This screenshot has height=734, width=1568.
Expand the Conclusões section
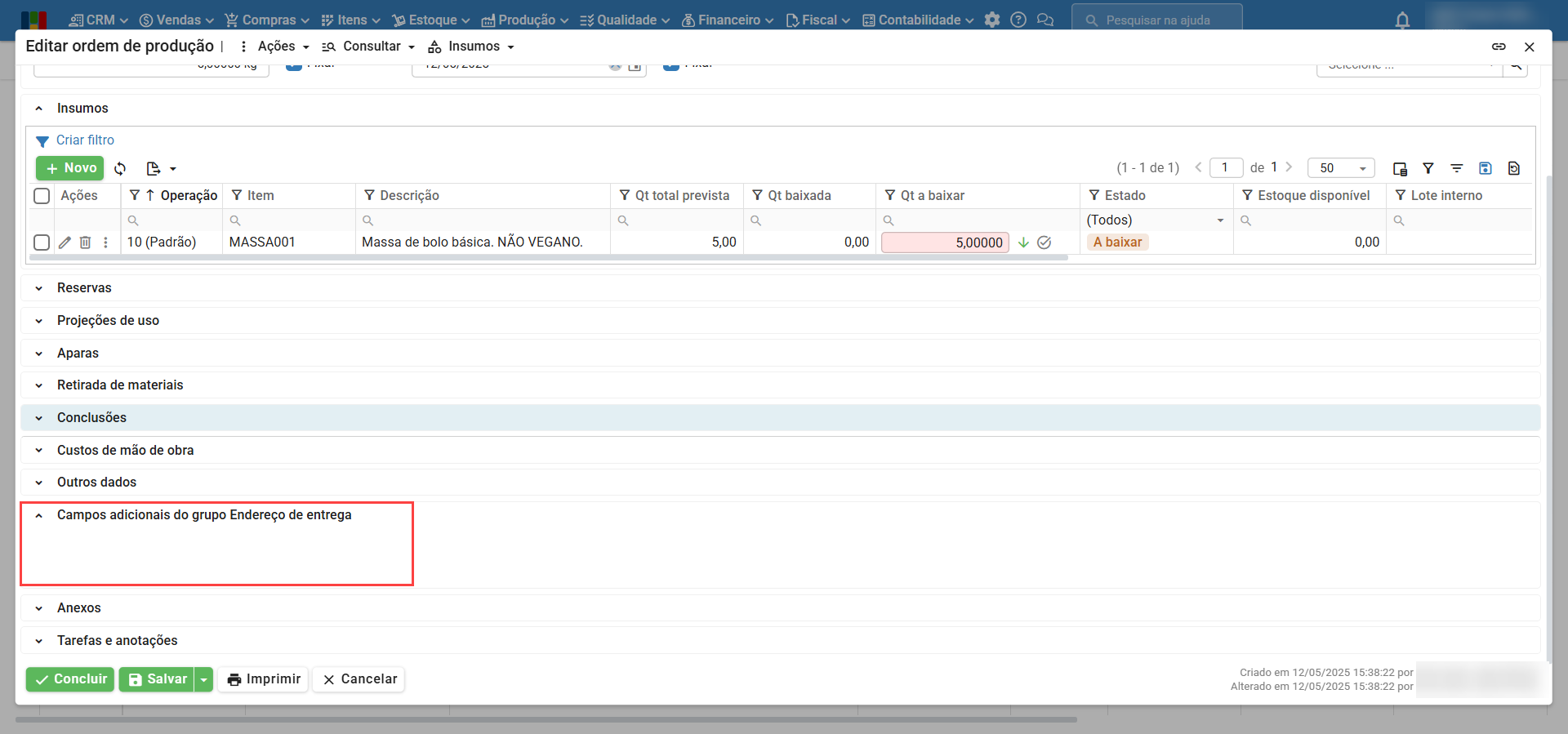[38, 418]
